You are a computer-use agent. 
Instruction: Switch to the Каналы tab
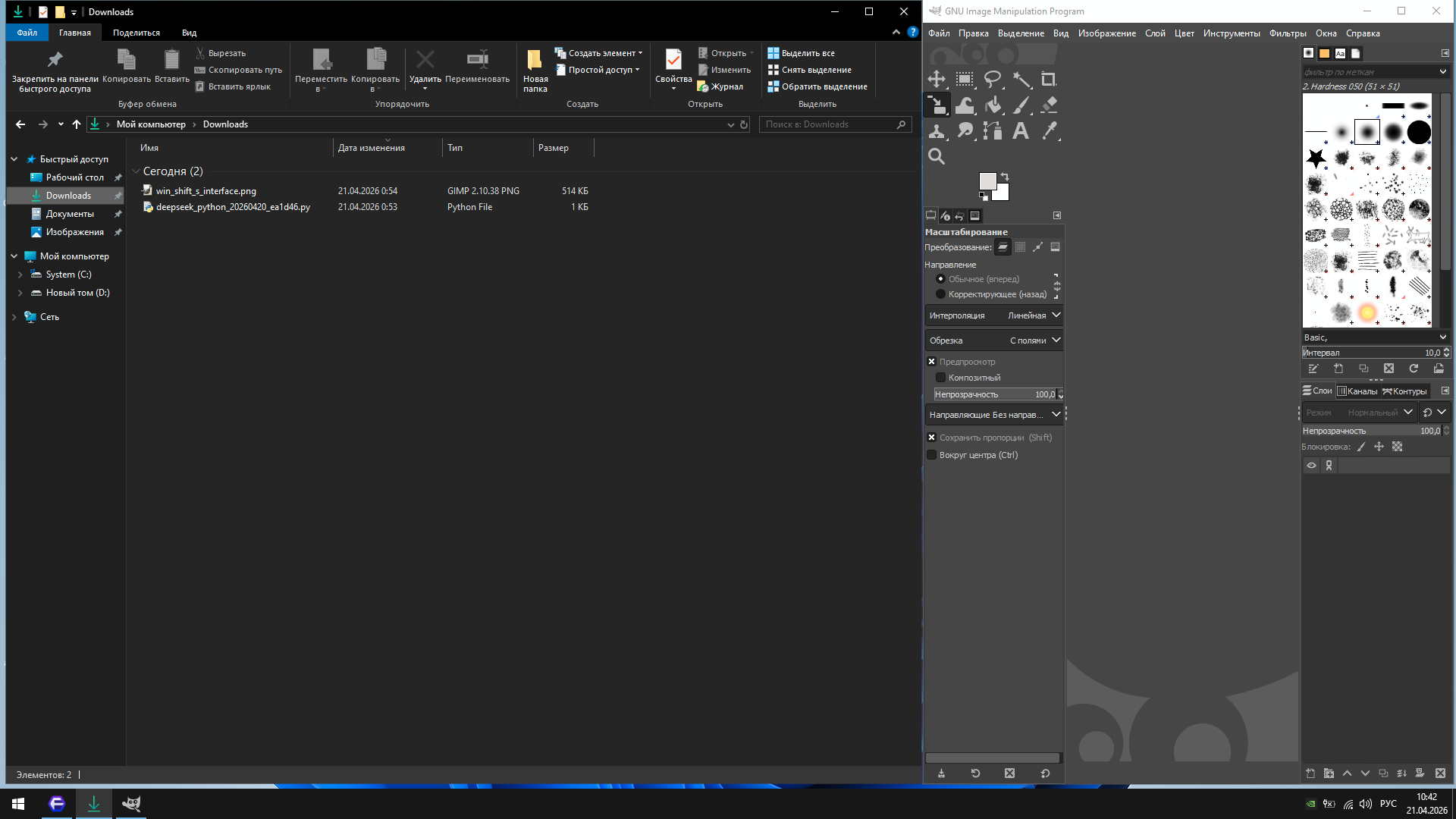[1357, 391]
